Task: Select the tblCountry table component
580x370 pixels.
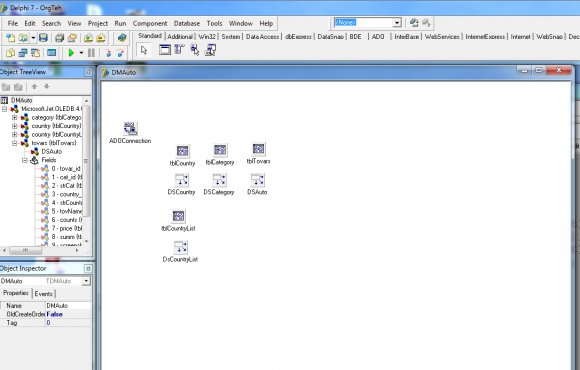Action: click(x=182, y=151)
